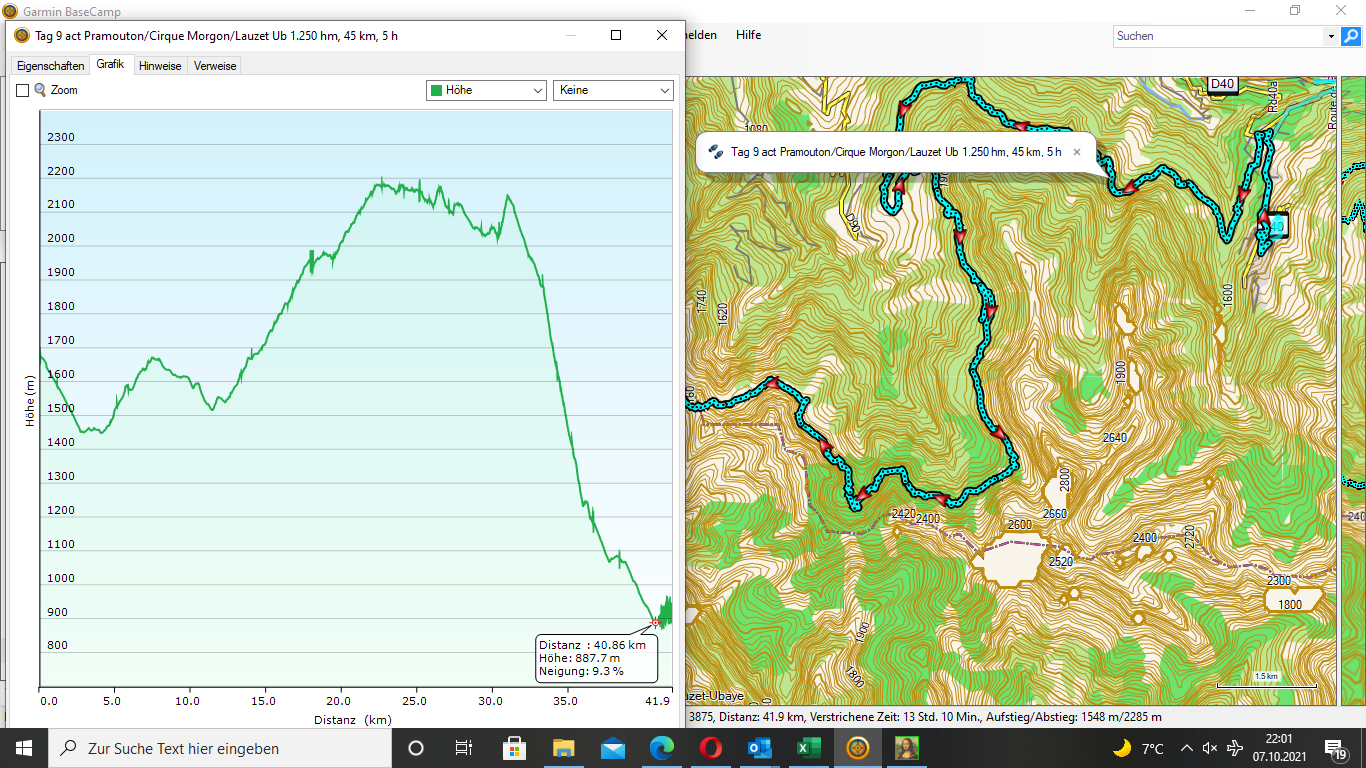Switch to the Hinweise tab
1366x768 pixels.
[160, 66]
